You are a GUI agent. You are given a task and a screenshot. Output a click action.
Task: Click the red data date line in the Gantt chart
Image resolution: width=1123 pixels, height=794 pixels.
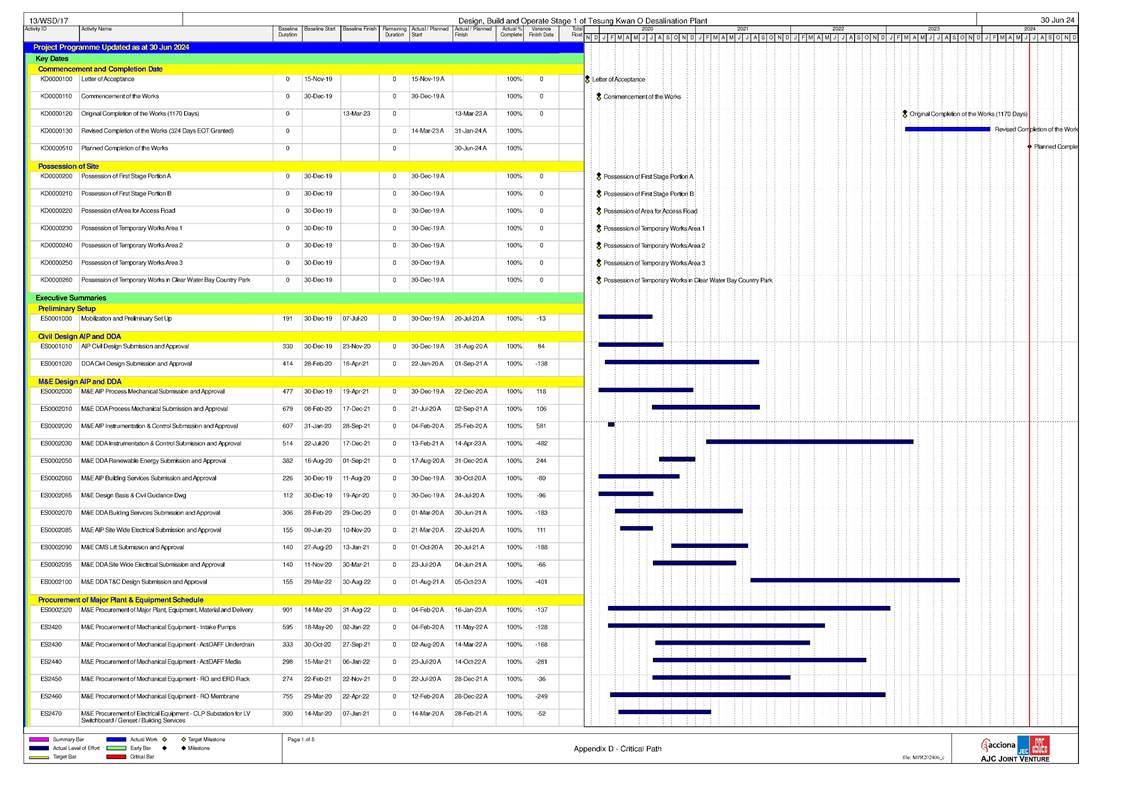tap(1029, 400)
